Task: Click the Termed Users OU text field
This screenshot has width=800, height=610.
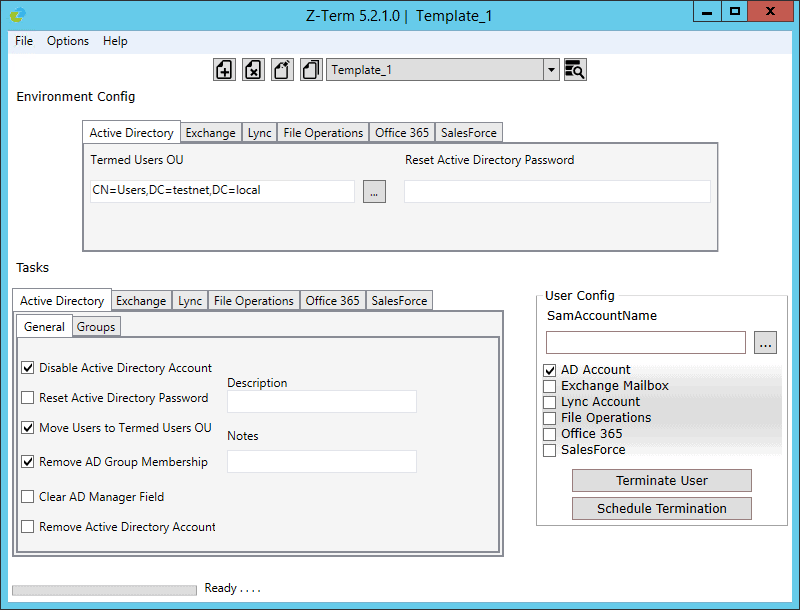Action: point(222,191)
